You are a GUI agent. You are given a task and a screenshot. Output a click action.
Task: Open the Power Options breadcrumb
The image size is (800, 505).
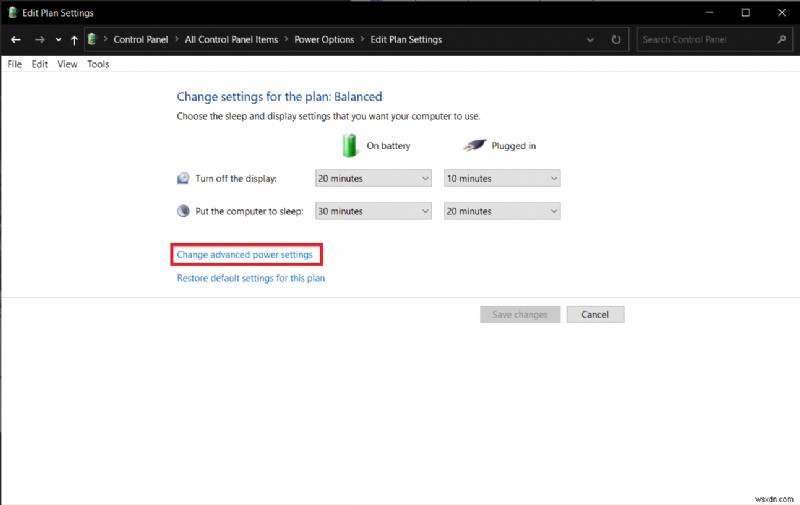pos(324,40)
